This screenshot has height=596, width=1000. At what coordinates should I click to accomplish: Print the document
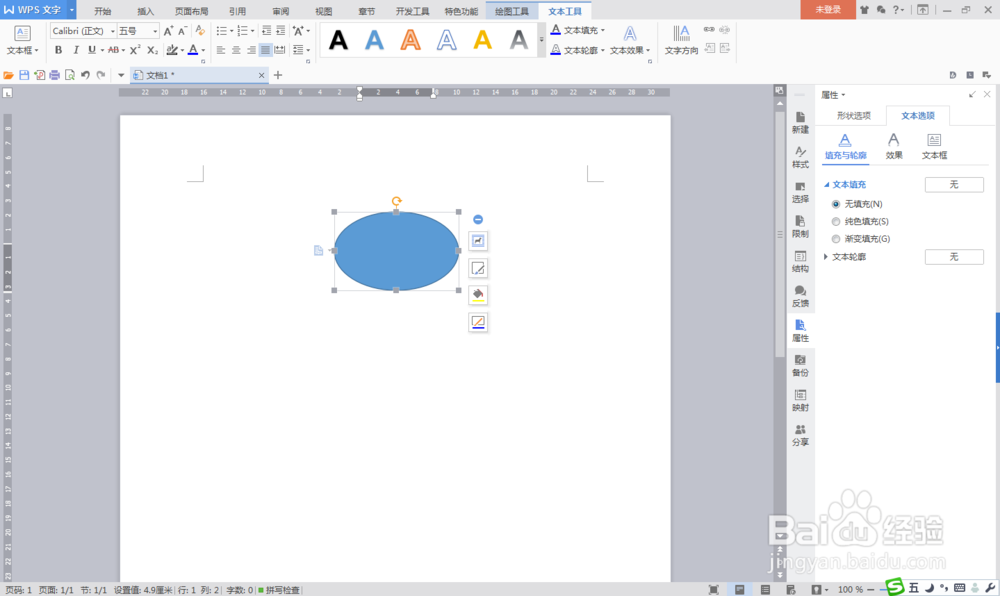pyautogui.click(x=55, y=75)
